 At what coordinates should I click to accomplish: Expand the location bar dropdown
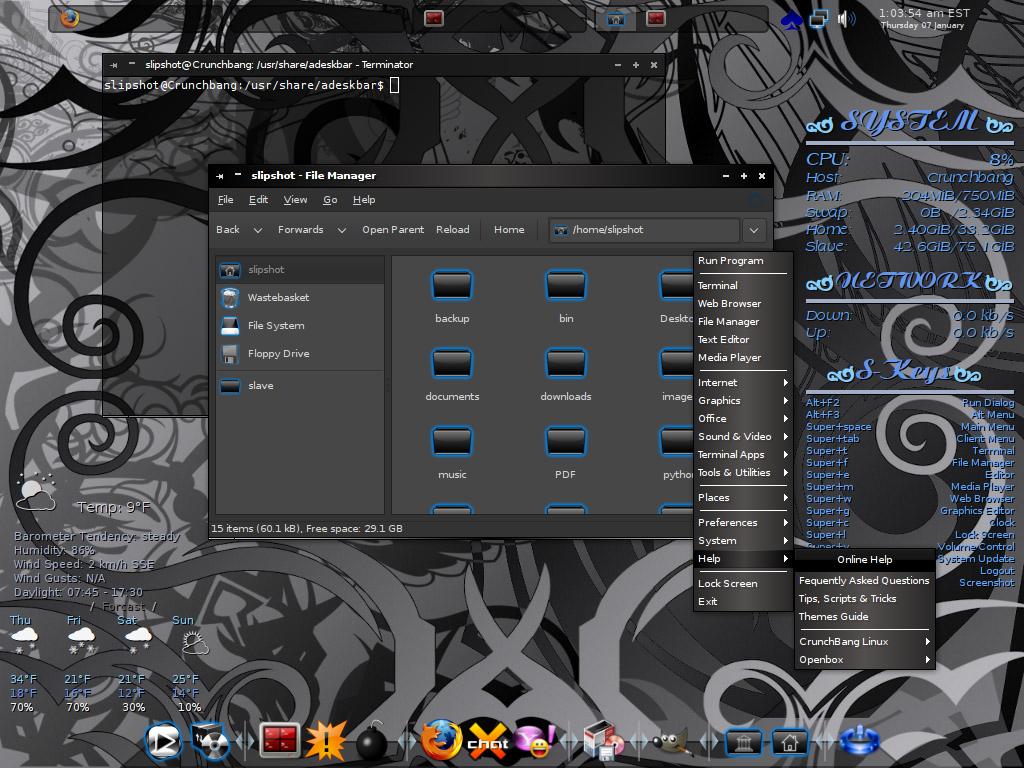[754, 230]
